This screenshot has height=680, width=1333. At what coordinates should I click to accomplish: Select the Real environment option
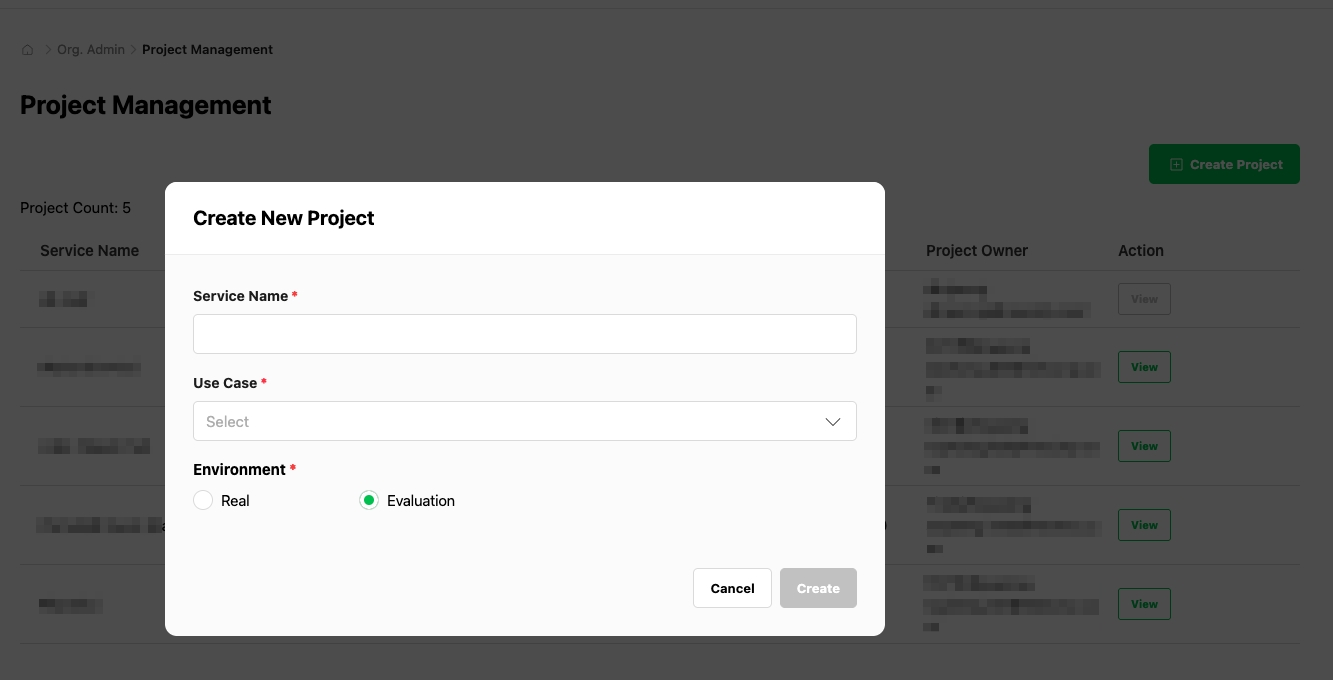pos(203,499)
